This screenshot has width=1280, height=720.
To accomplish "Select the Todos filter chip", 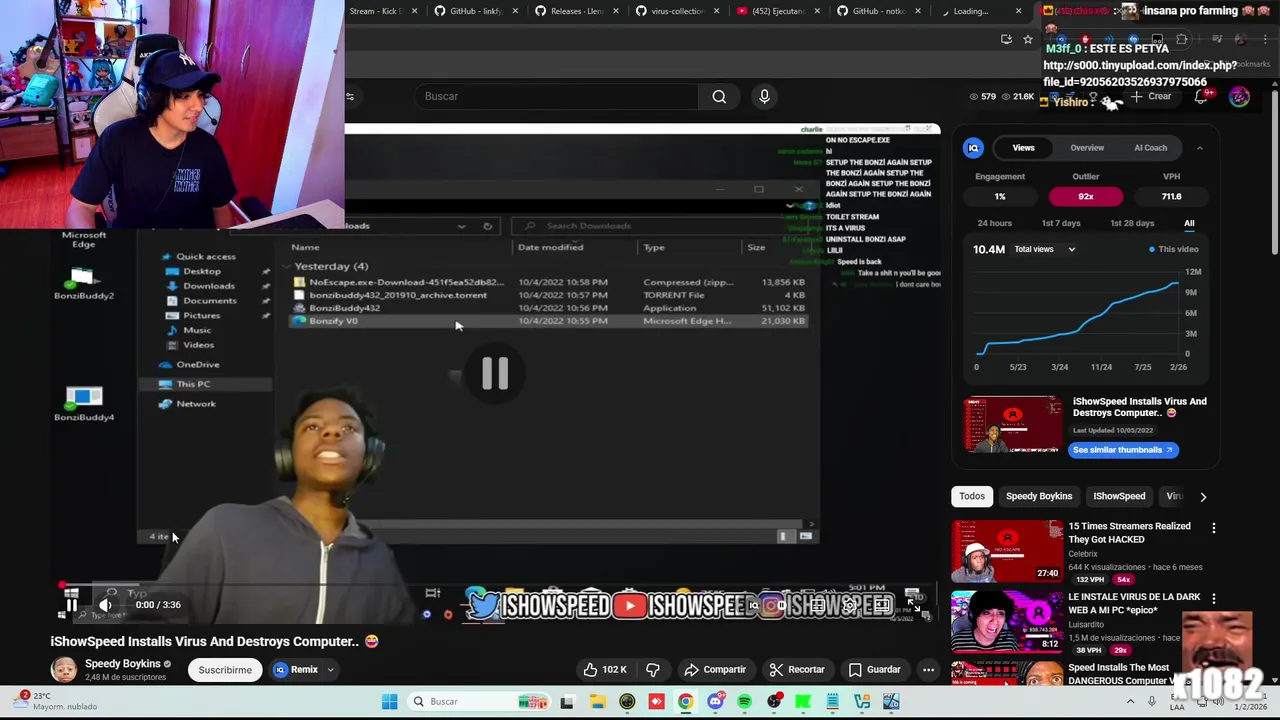I will point(972,496).
